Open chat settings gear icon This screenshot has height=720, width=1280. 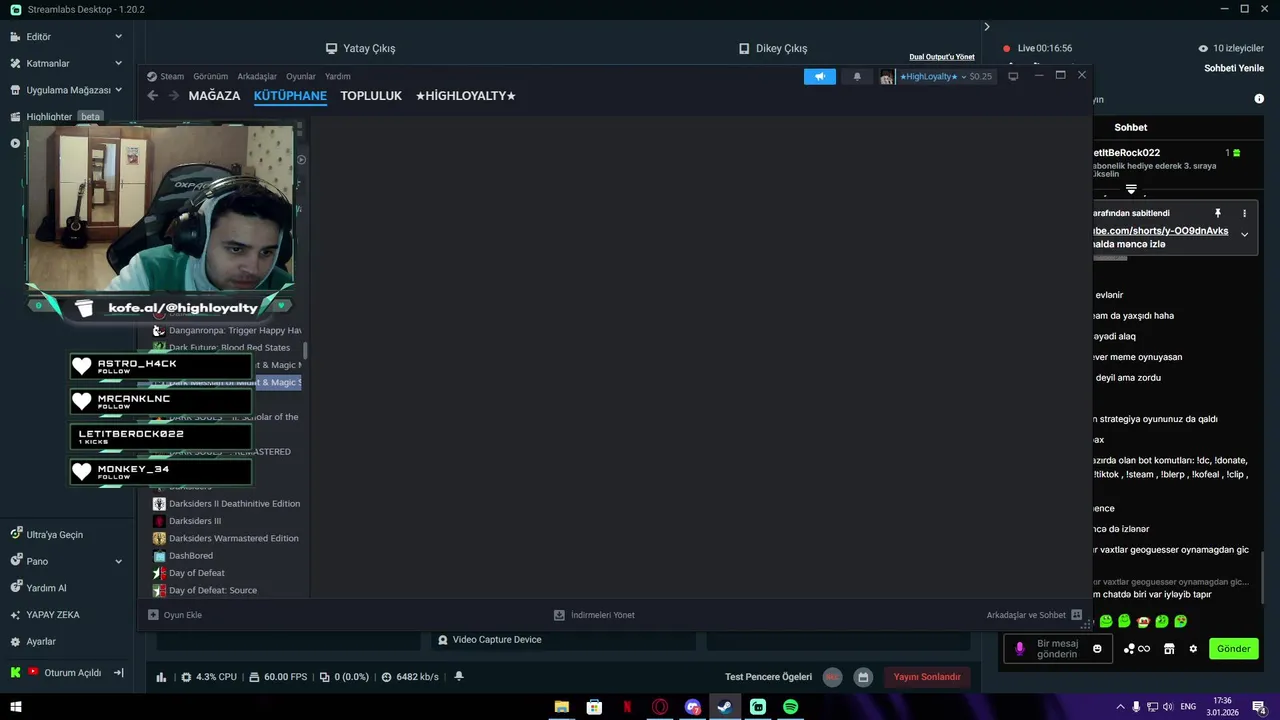(1193, 649)
